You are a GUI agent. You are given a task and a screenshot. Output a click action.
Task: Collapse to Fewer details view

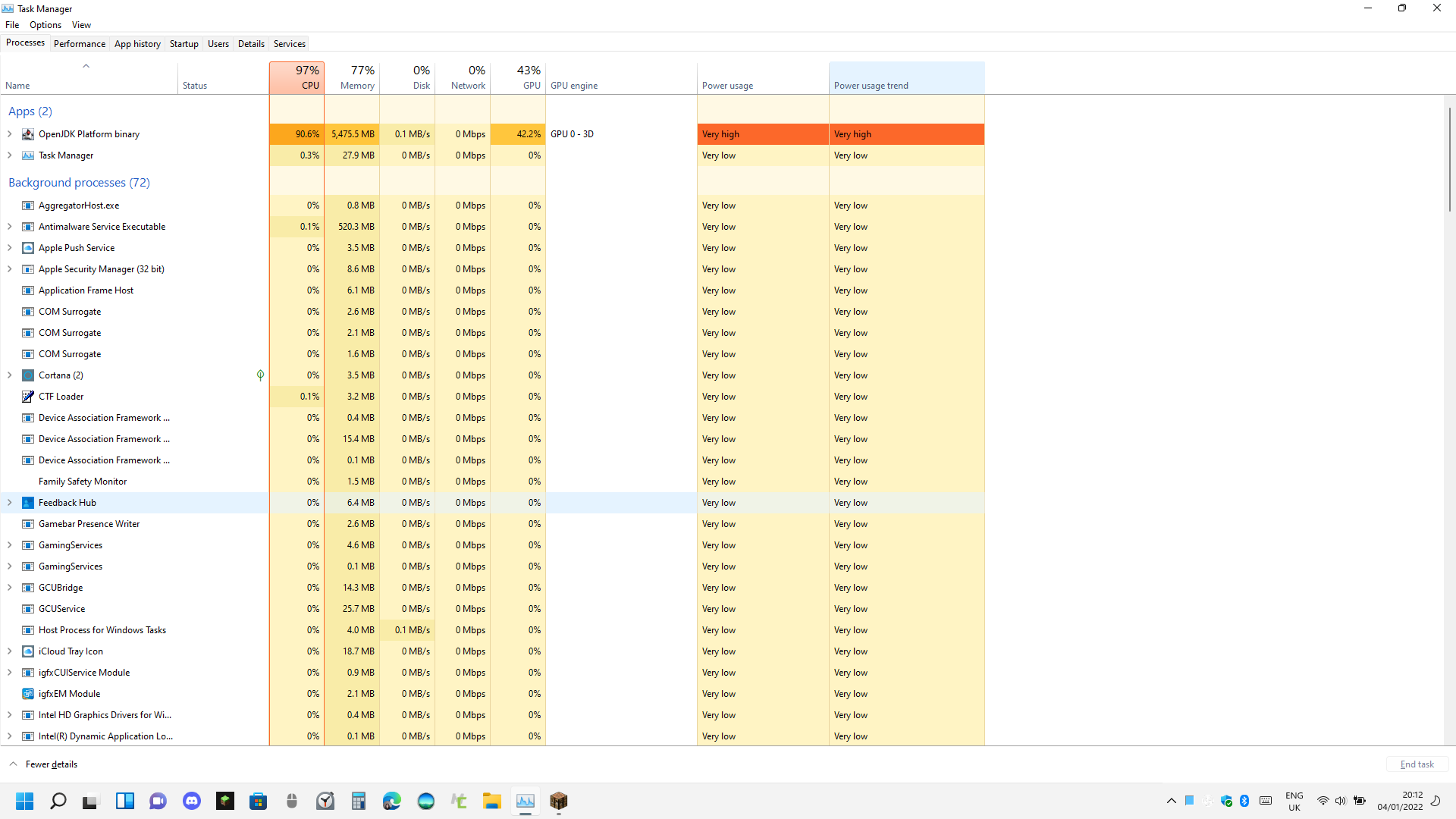[x=51, y=764]
